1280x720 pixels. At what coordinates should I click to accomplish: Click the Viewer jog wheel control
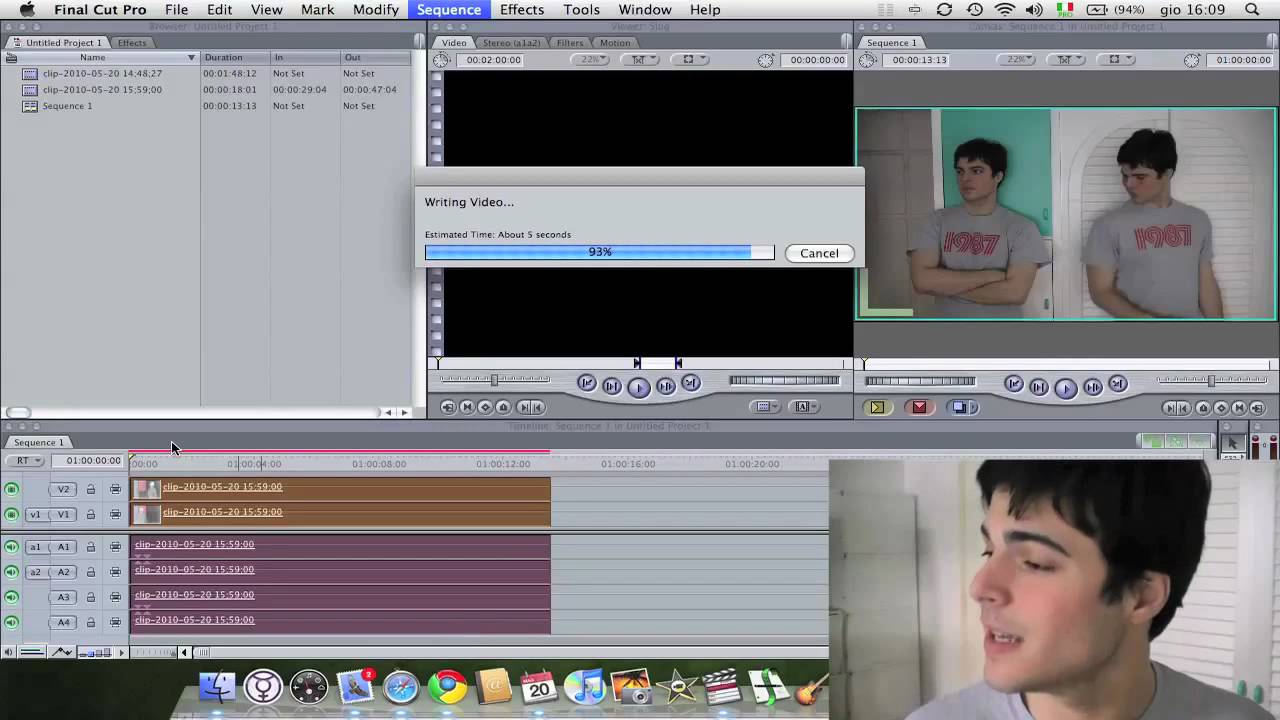click(x=784, y=380)
